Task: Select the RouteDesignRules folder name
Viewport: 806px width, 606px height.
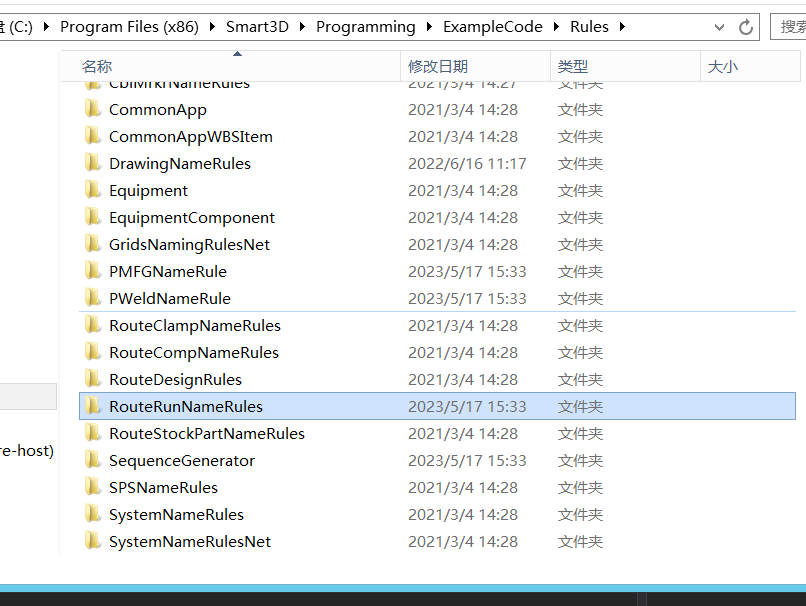Action: coord(175,379)
